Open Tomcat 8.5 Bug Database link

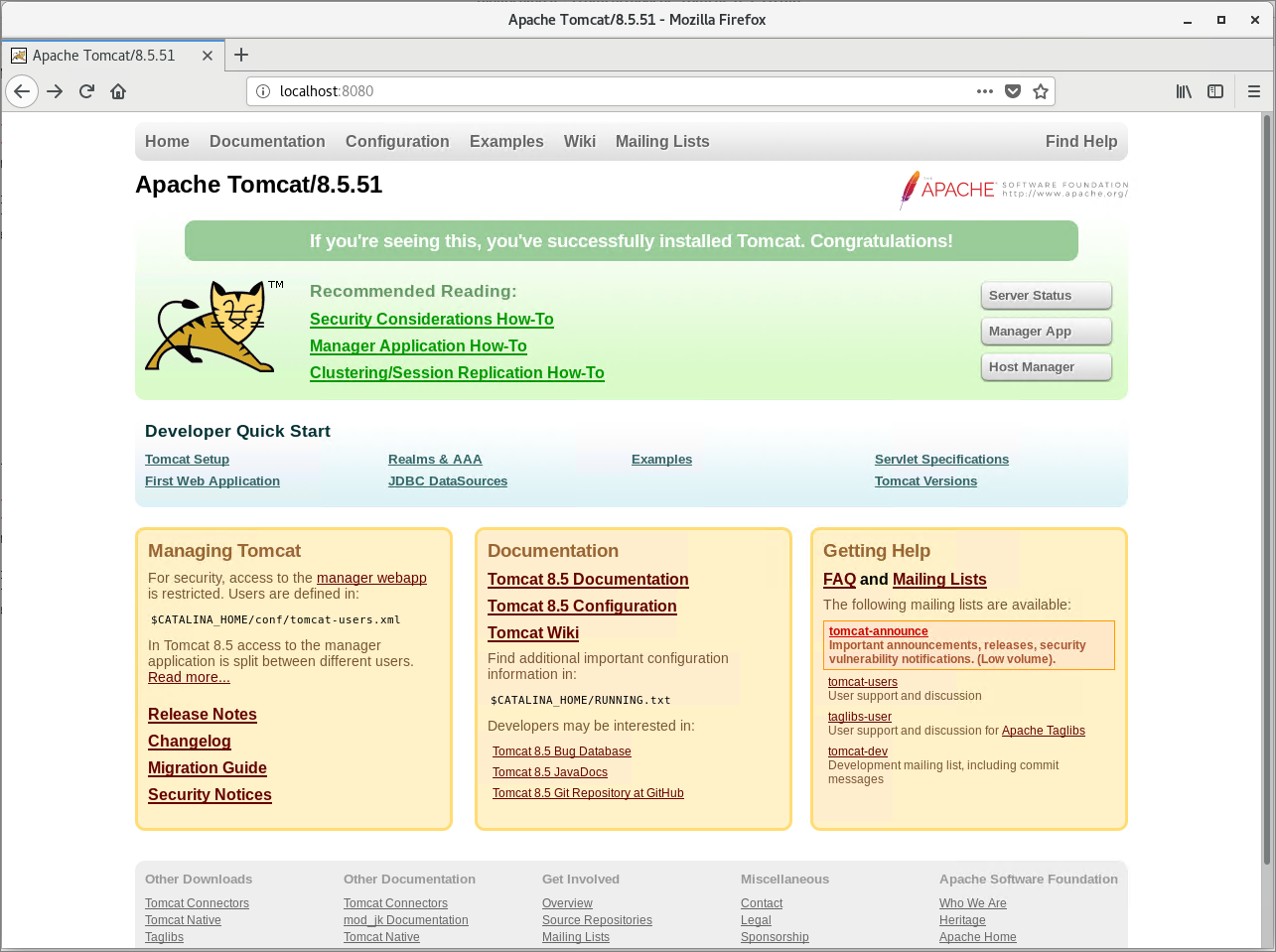562,752
